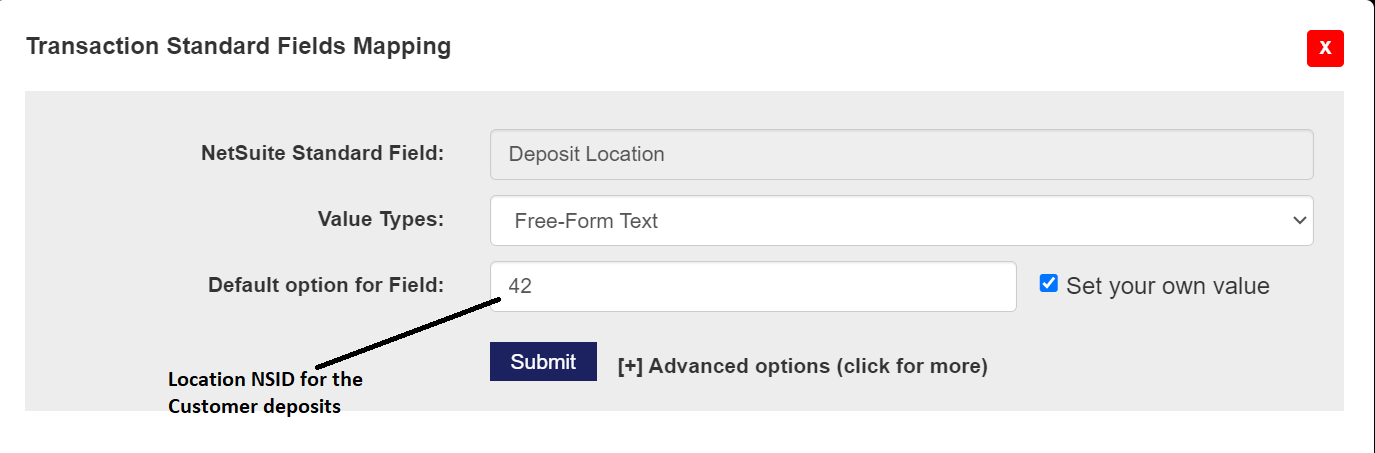Click the "Customer deposits" annotation line
1375x453 pixels.
click(x=254, y=406)
